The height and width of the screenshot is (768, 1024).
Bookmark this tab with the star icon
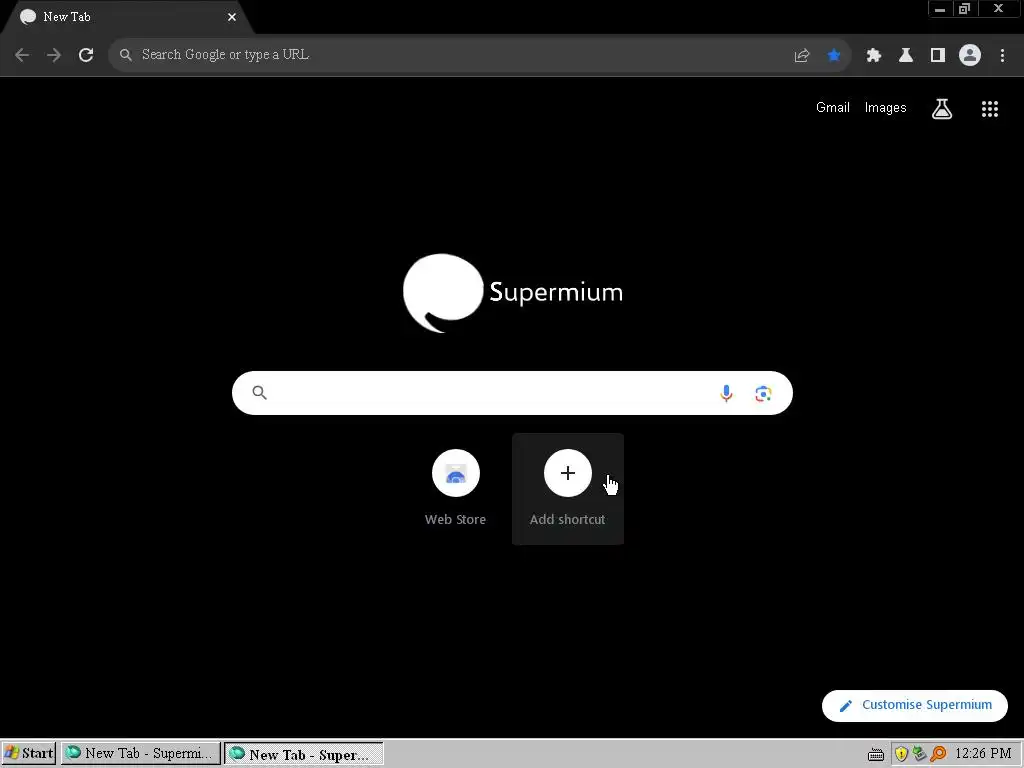tap(833, 56)
